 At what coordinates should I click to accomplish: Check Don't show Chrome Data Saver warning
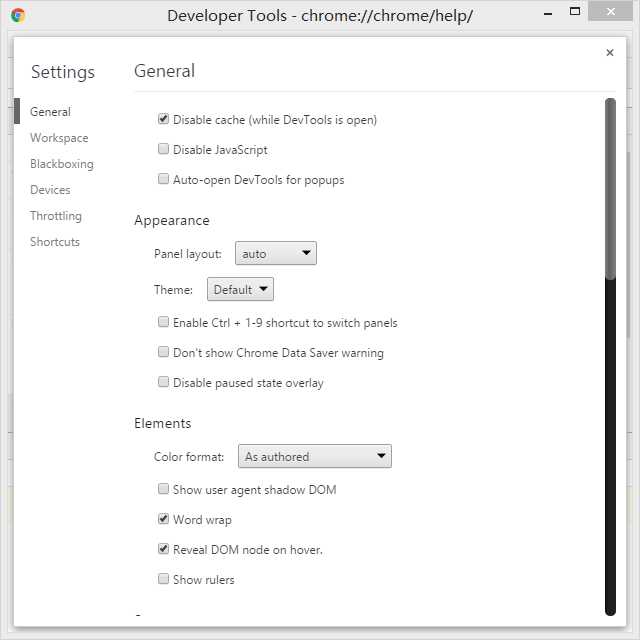163,351
